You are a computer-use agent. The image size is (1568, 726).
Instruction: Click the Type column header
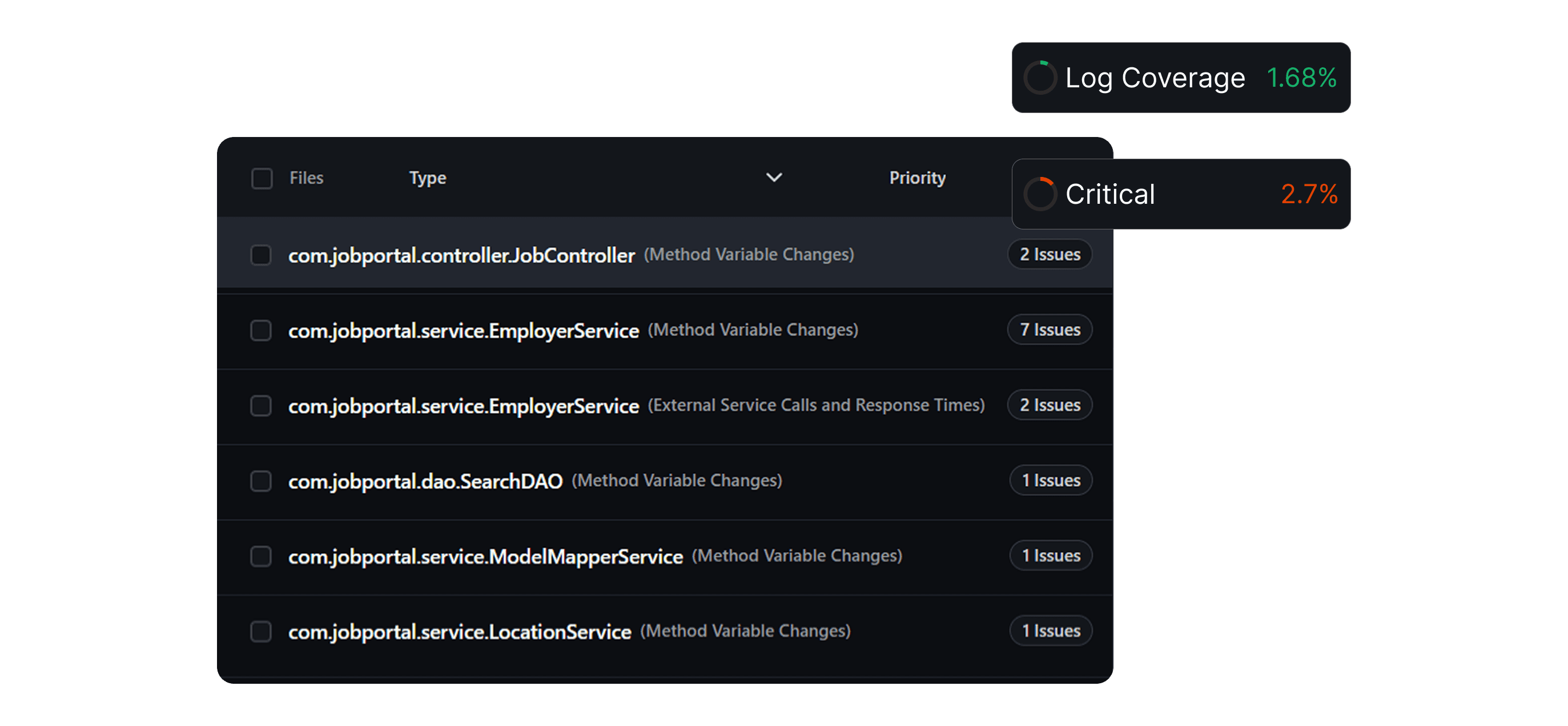[427, 178]
